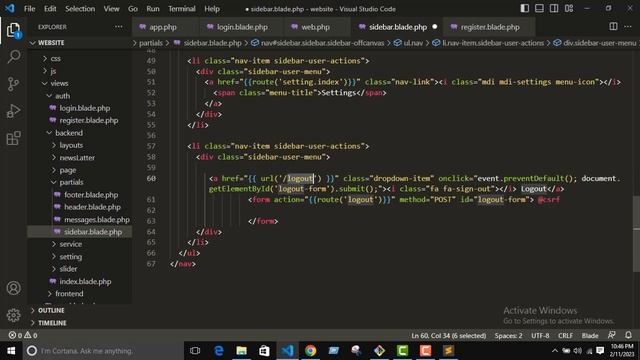Open Sublime Text from taskbar
Image resolution: width=640 pixels, height=360 pixels.
click(448, 351)
